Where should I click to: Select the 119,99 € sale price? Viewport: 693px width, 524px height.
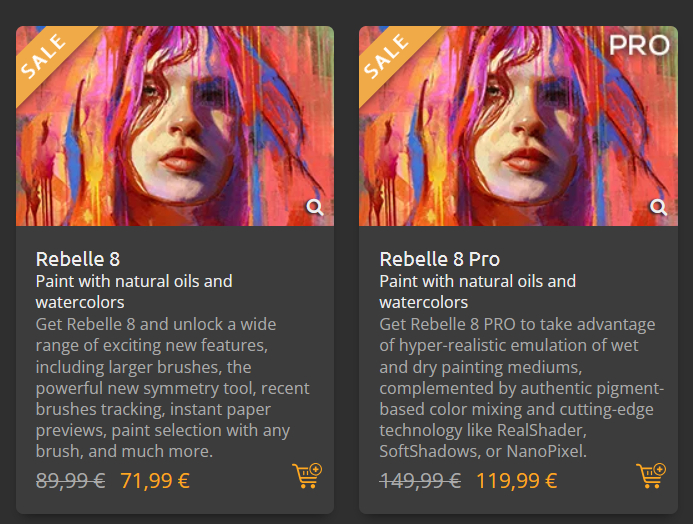pyautogui.click(x=516, y=480)
